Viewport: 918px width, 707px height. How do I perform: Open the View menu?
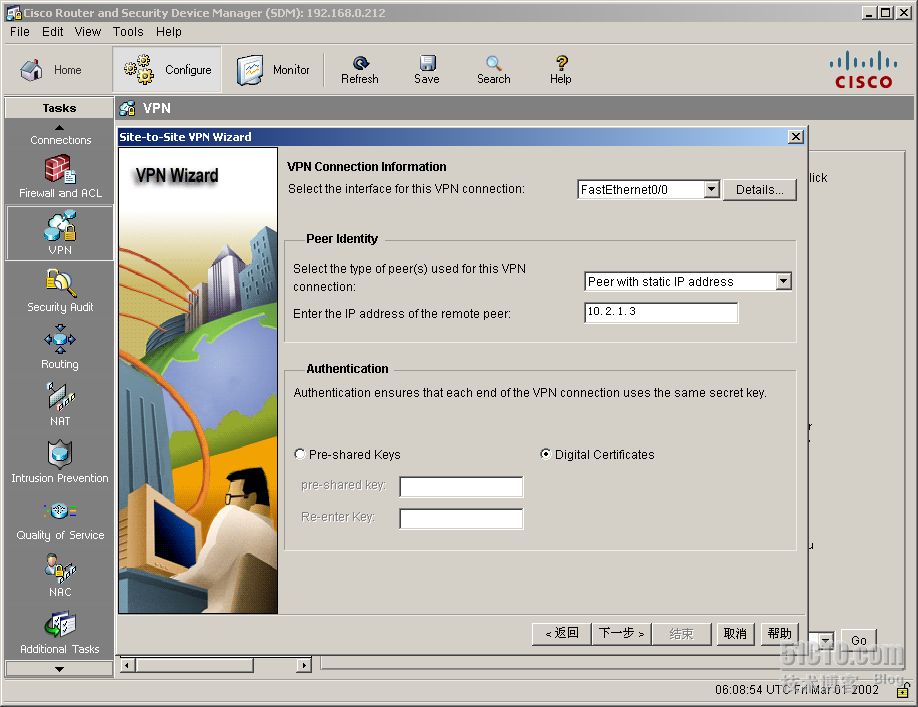tap(88, 32)
